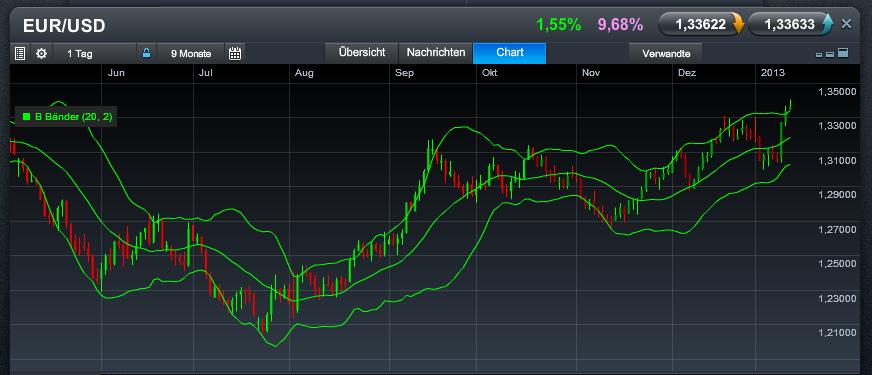Click the Jun label on time axis
The height and width of the screenshot is (375, 872).
tap(116, 73)
